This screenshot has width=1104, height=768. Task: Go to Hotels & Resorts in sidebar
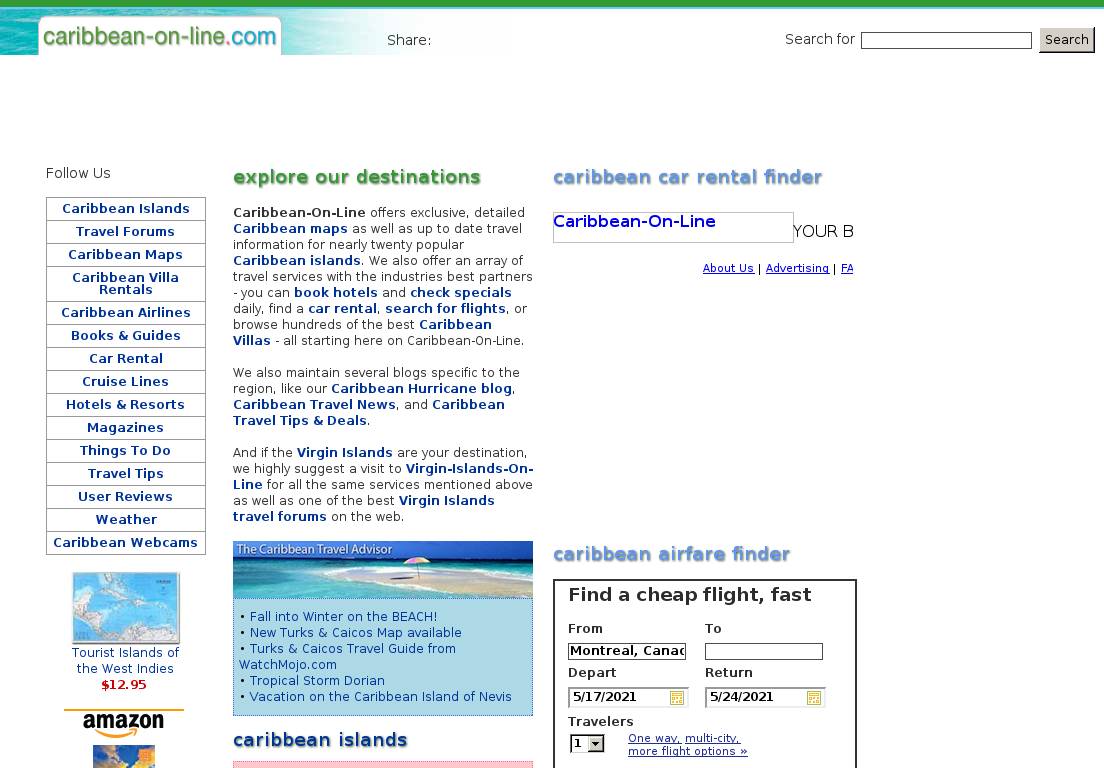(126, 405)
